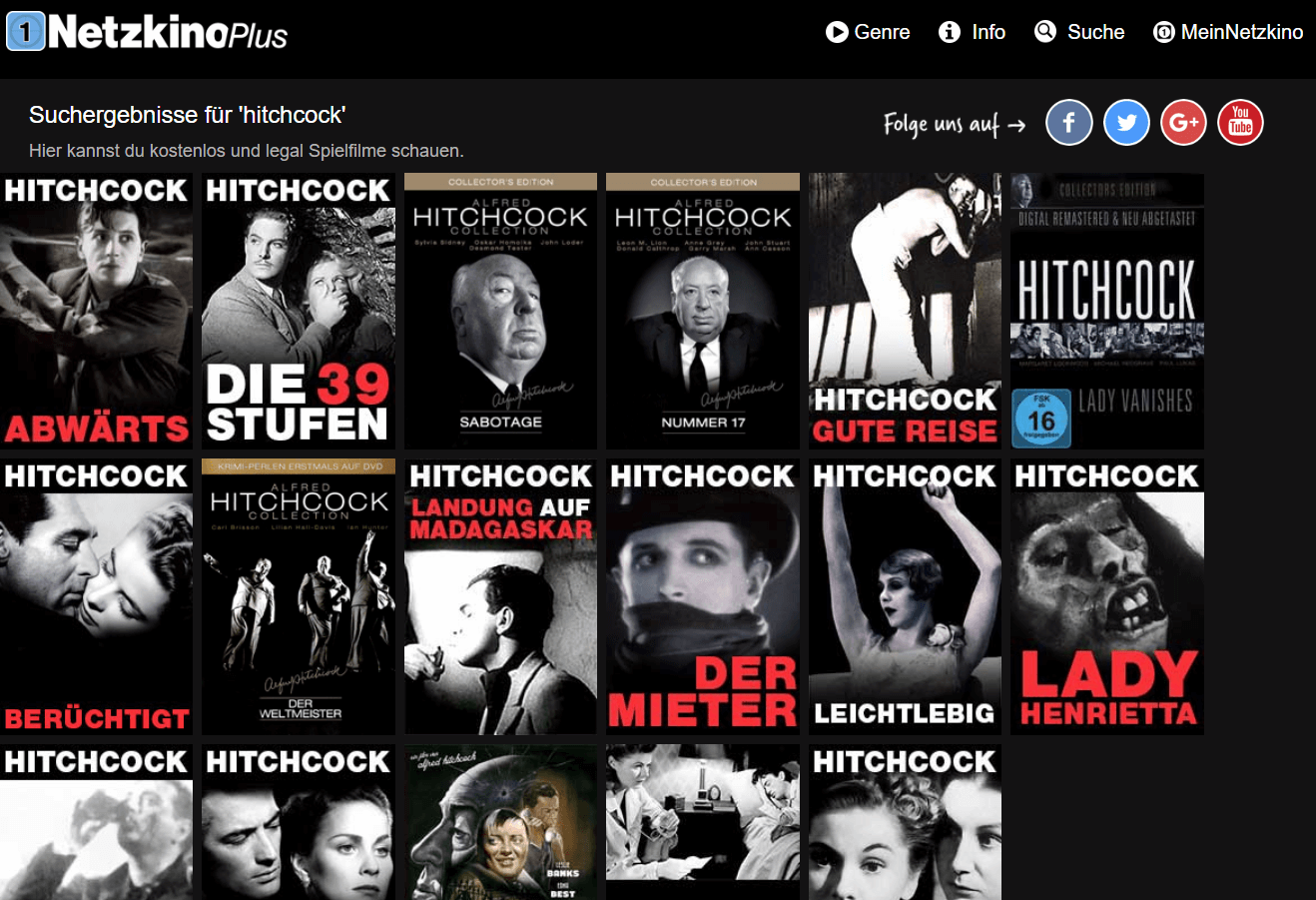The image size is (1316, 900).
Task: Open the last Hitchcock poster with two women
Action: point(905,822)
